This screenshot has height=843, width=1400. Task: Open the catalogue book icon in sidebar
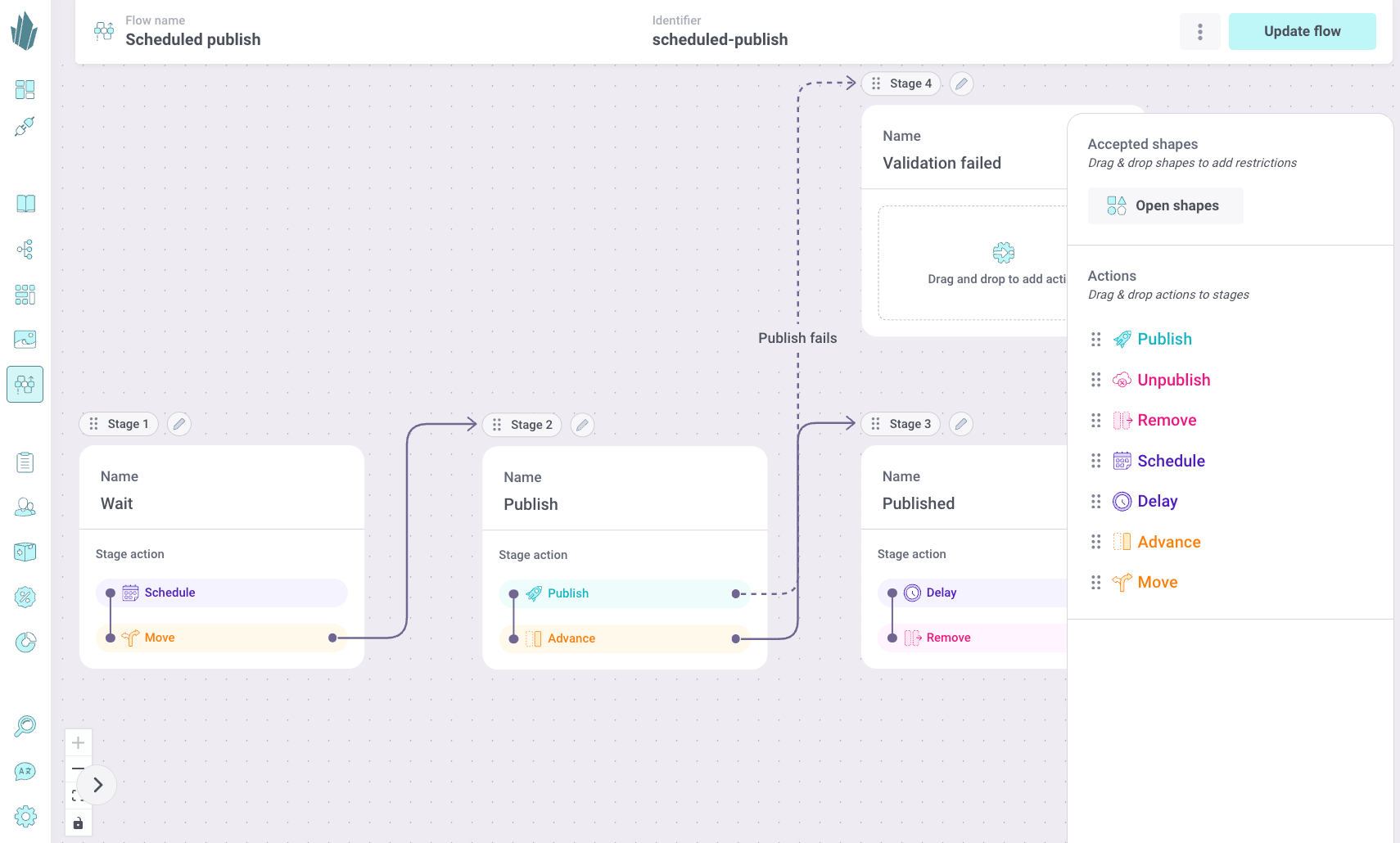coord(25,204)
